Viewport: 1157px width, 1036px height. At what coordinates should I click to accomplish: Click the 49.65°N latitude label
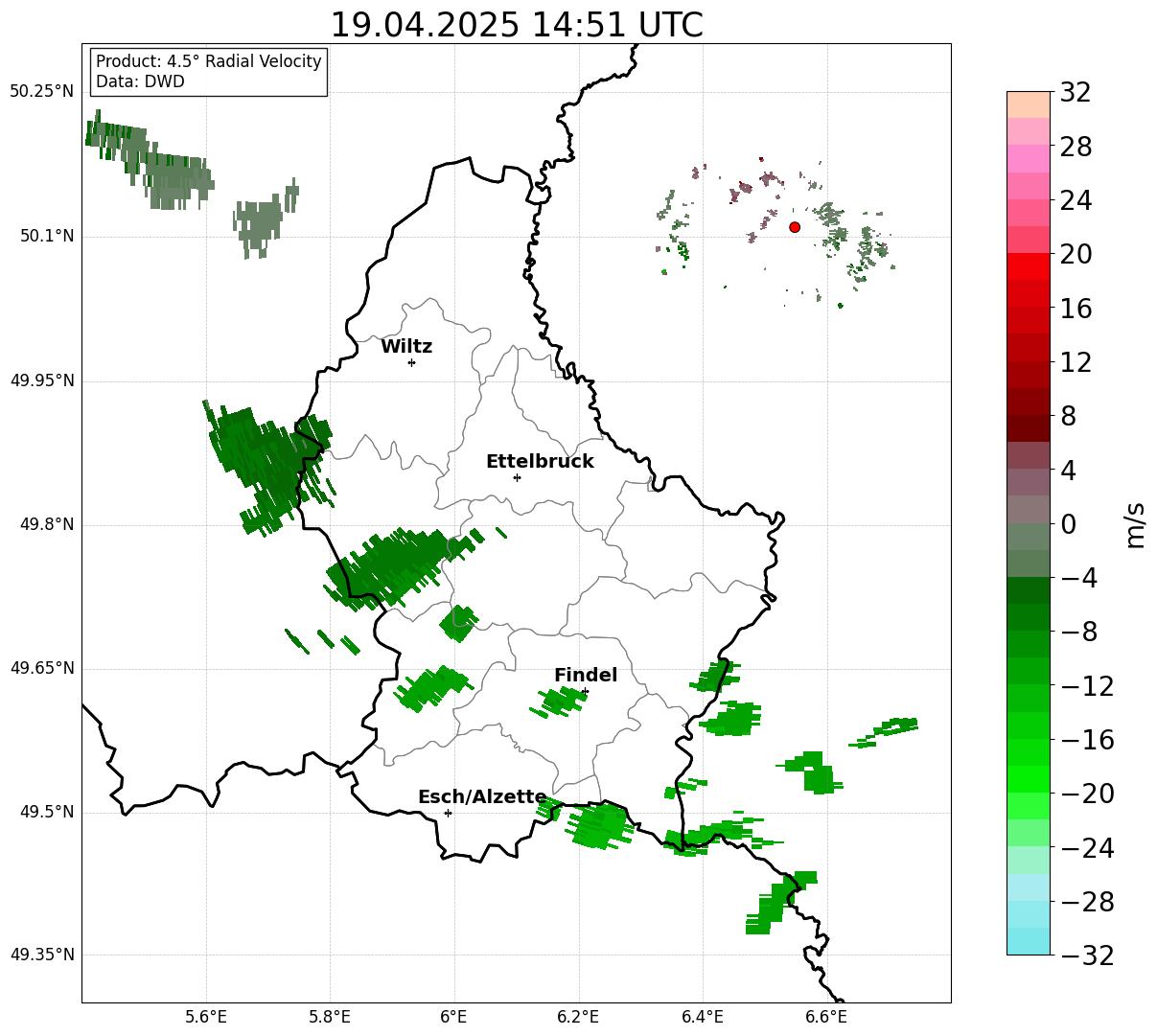pos(41,668)
